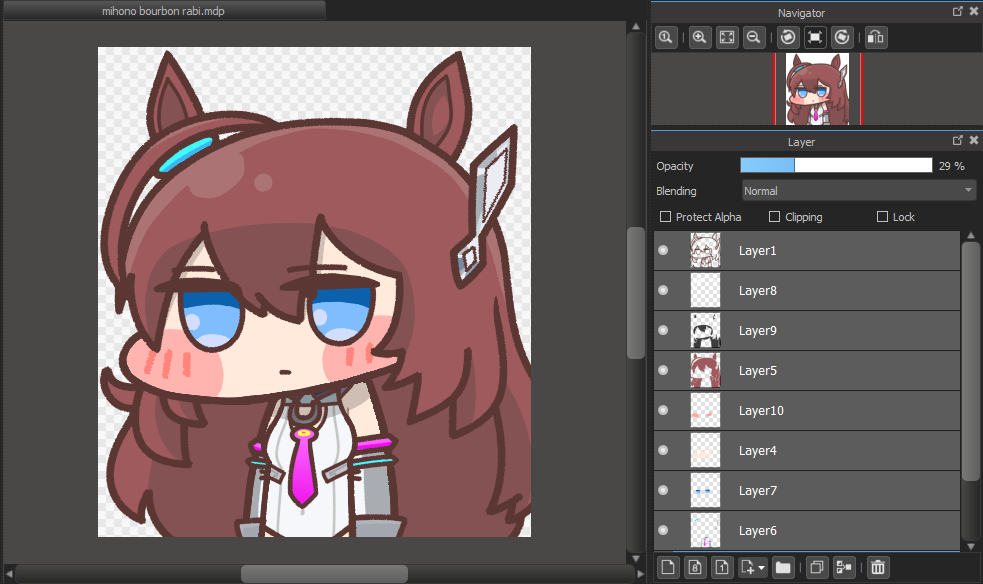Reset navigator zoom to 100% magnifier
The height and width of the screenshot is (584, 983).
click(x=666, y=38)
